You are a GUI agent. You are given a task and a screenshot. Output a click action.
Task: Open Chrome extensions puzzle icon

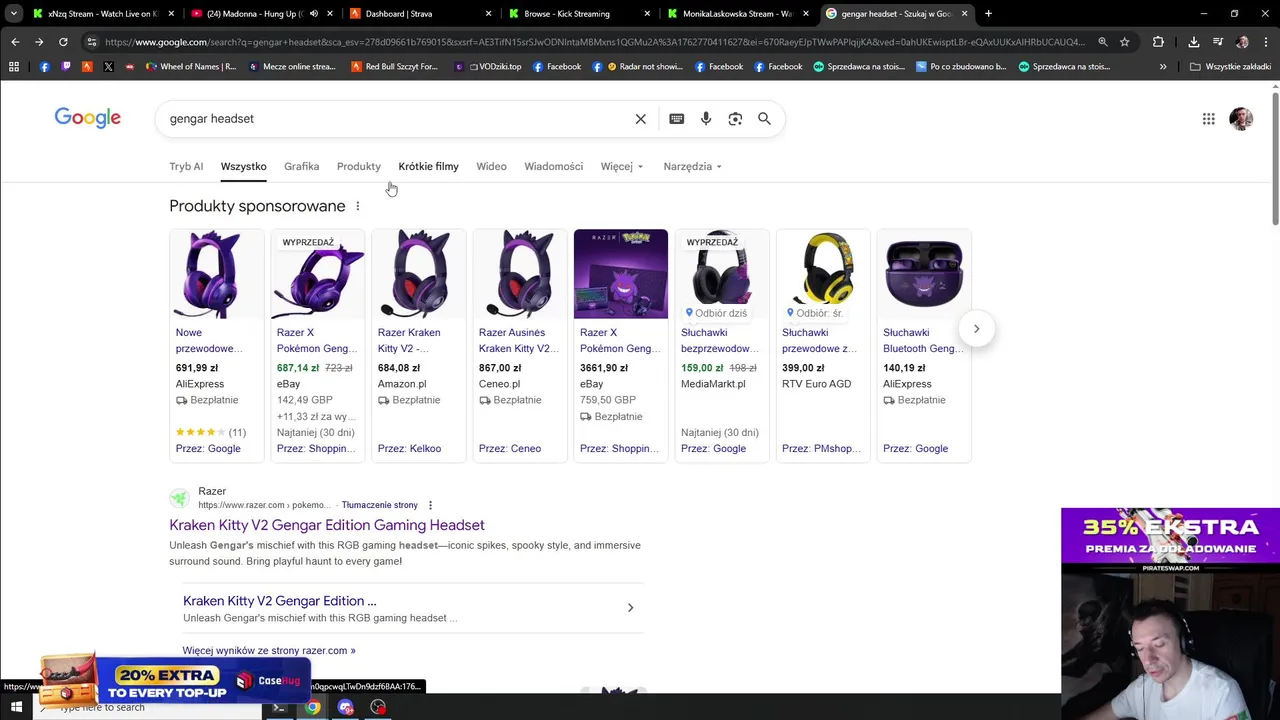tap(1158, 42)
